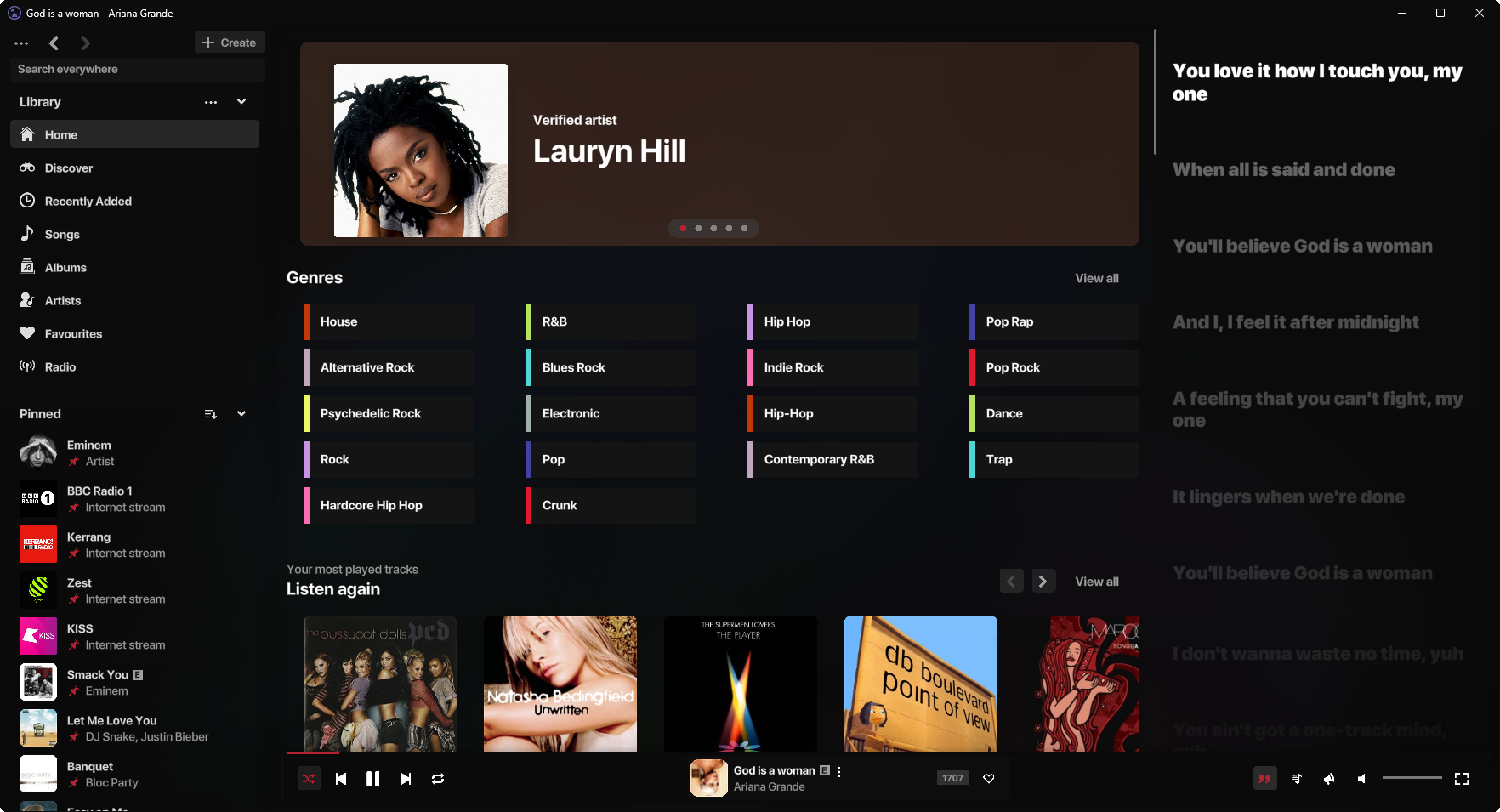Toggle repeat mode
The height and width of the screenshot is (812, 1500).
click(x=438, y=779)
